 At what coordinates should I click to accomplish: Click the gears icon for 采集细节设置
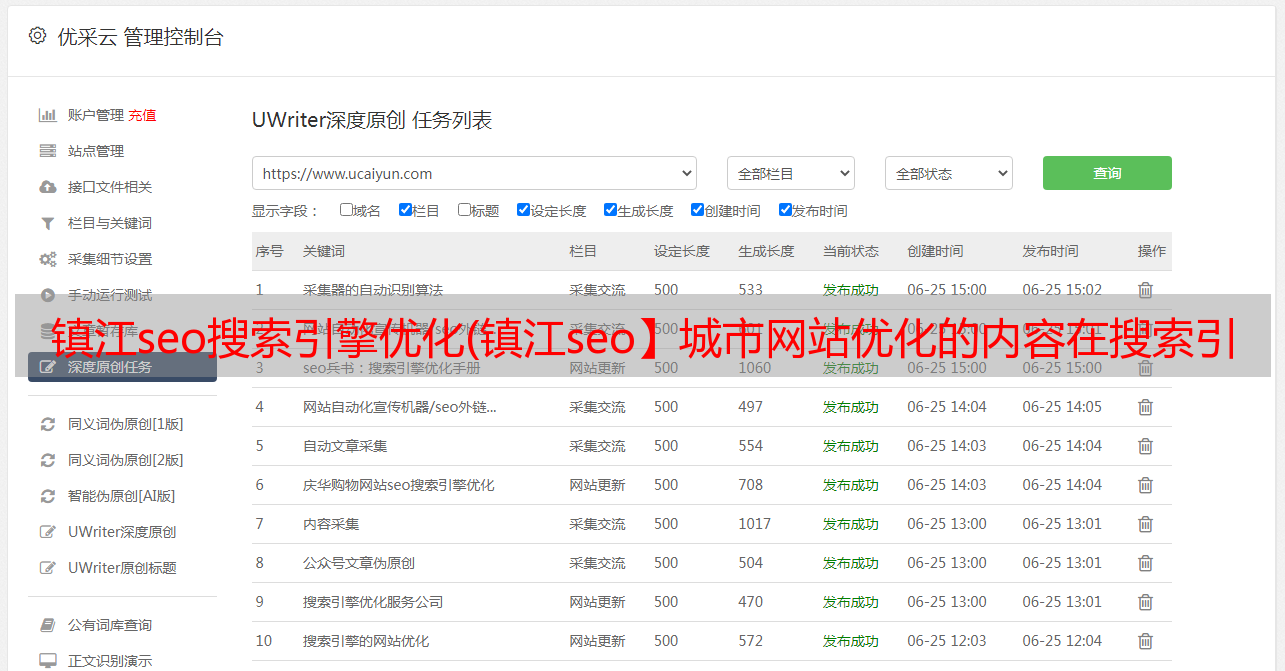click(47, 259)
